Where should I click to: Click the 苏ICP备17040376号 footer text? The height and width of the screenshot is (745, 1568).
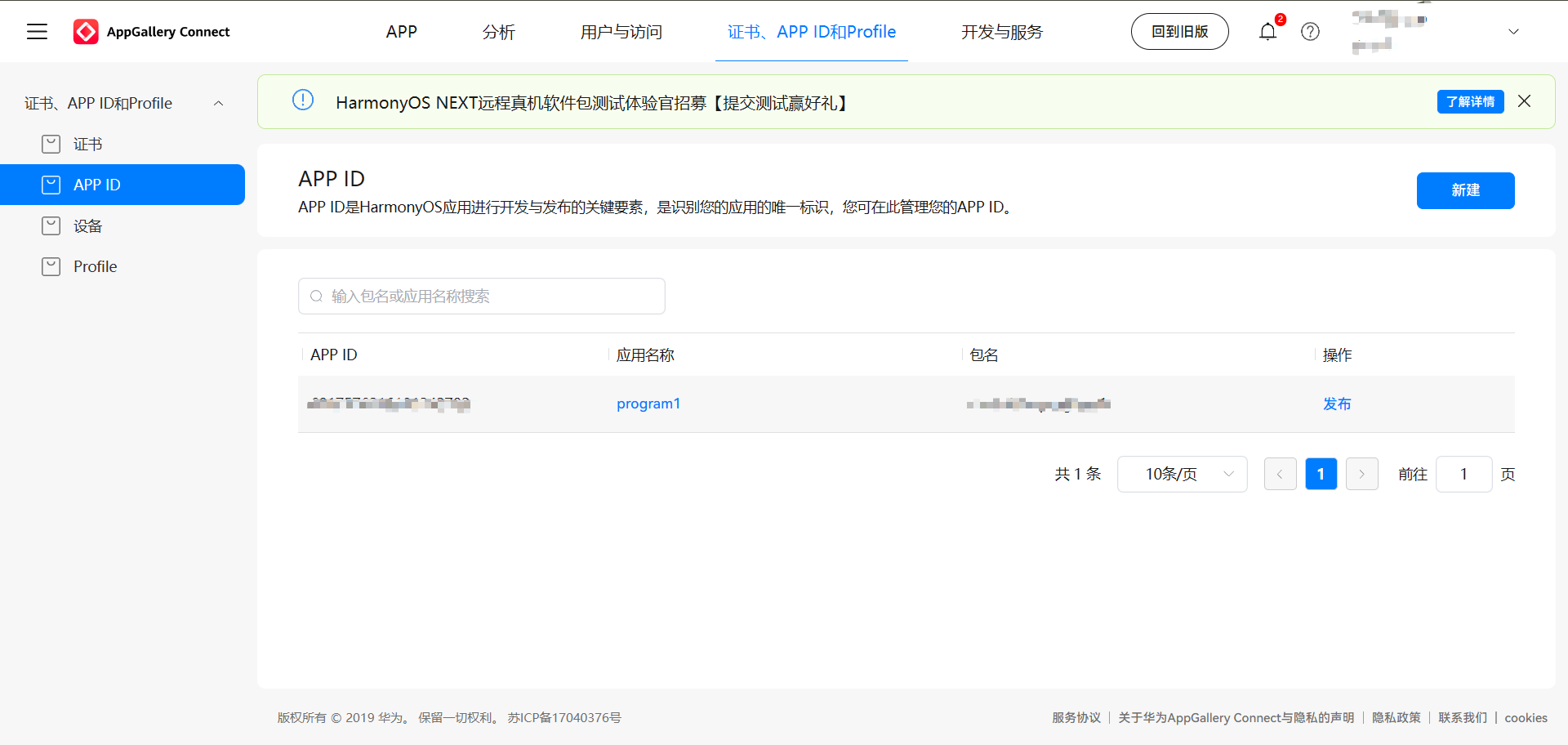click(x=564, y=717)
